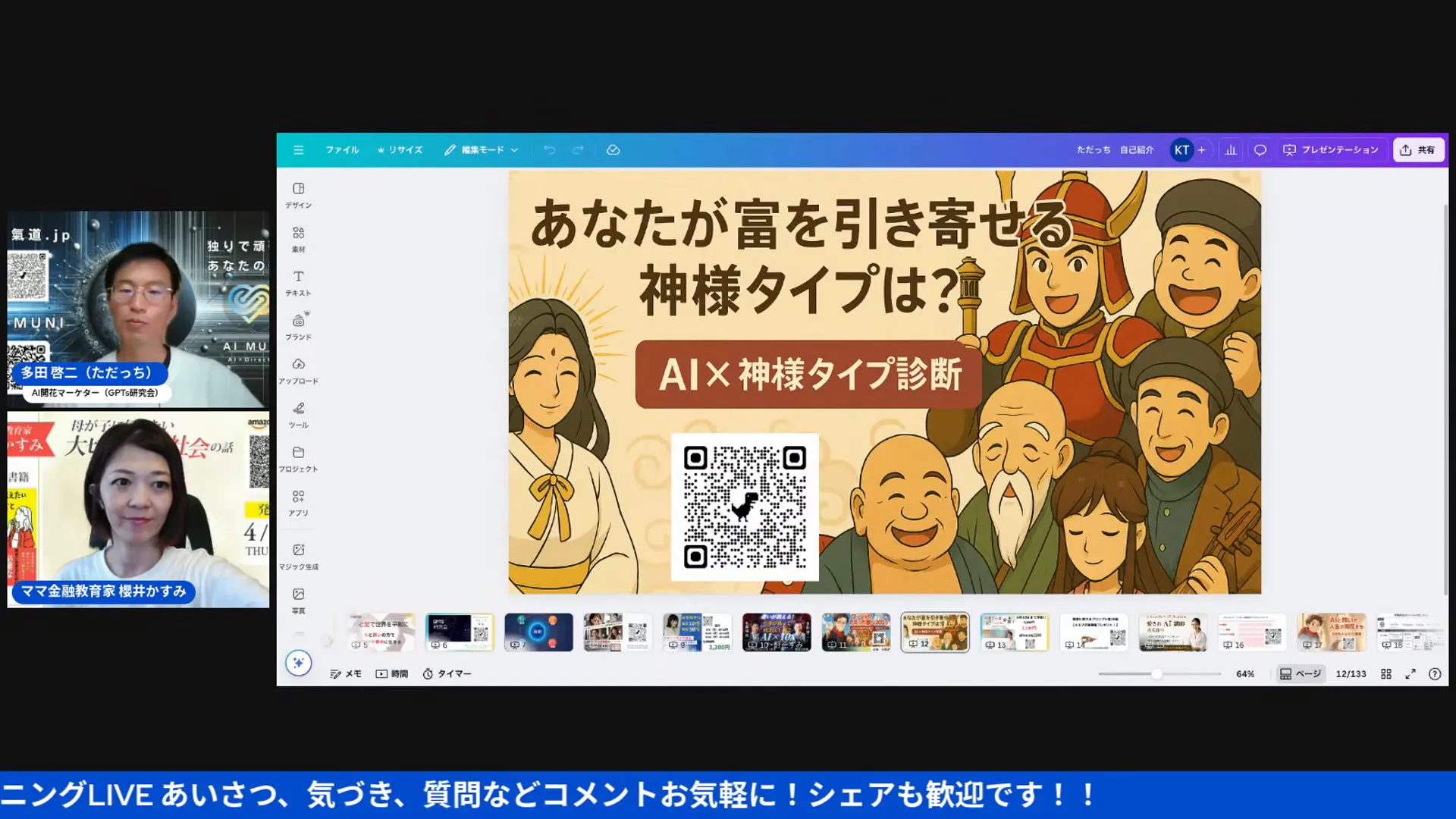Select page 14 thumbnail
This screenshot has height=819, width=1456.
pos(1094,632)
